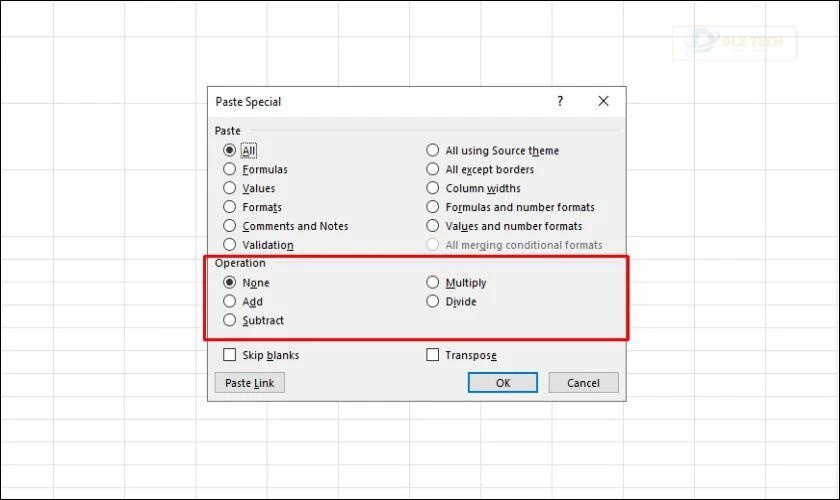Choose the Subtract operation
Image resolution: width=840 pixels, height=500 pixels.
(230, 320)
